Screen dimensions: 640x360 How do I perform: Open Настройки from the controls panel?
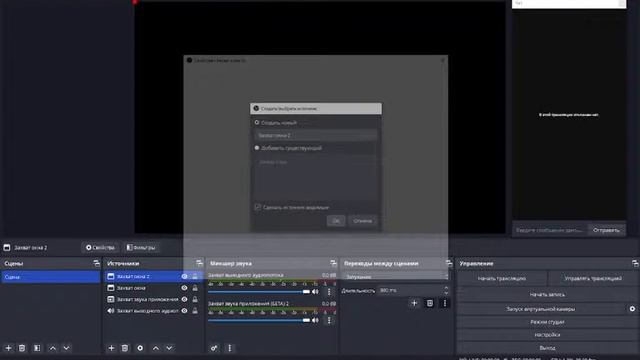point(547,335)
